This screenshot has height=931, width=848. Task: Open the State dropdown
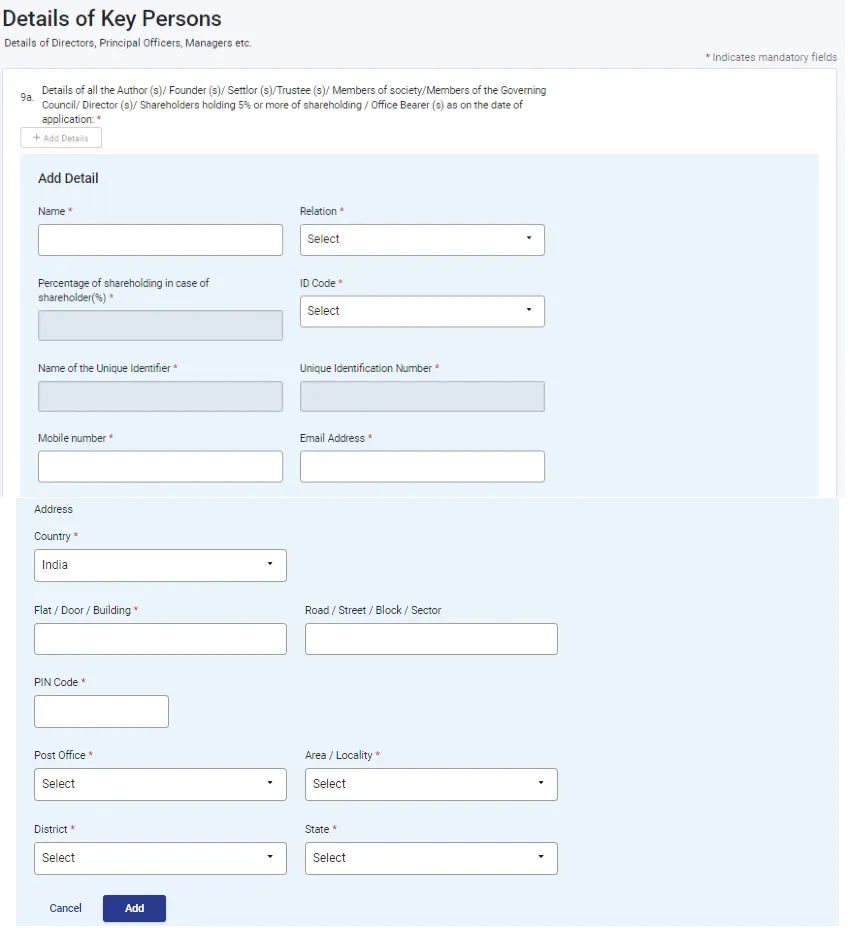[431, 858]
